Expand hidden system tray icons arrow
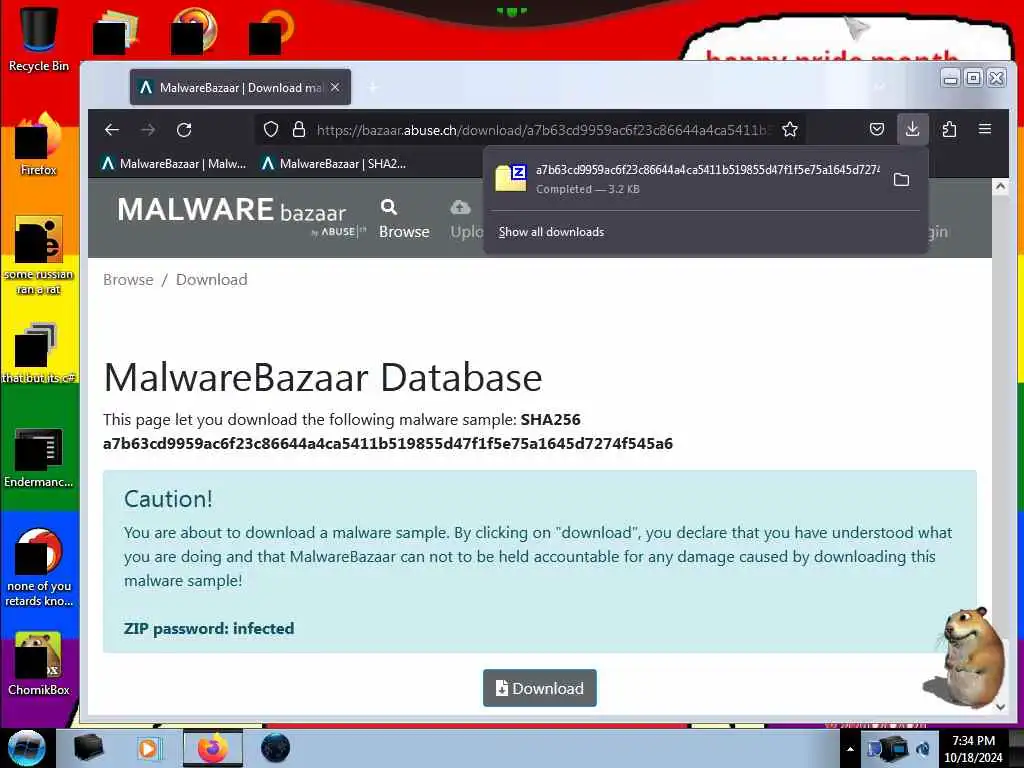This screenshot has height=768, width=1024. tap(850, 749)
